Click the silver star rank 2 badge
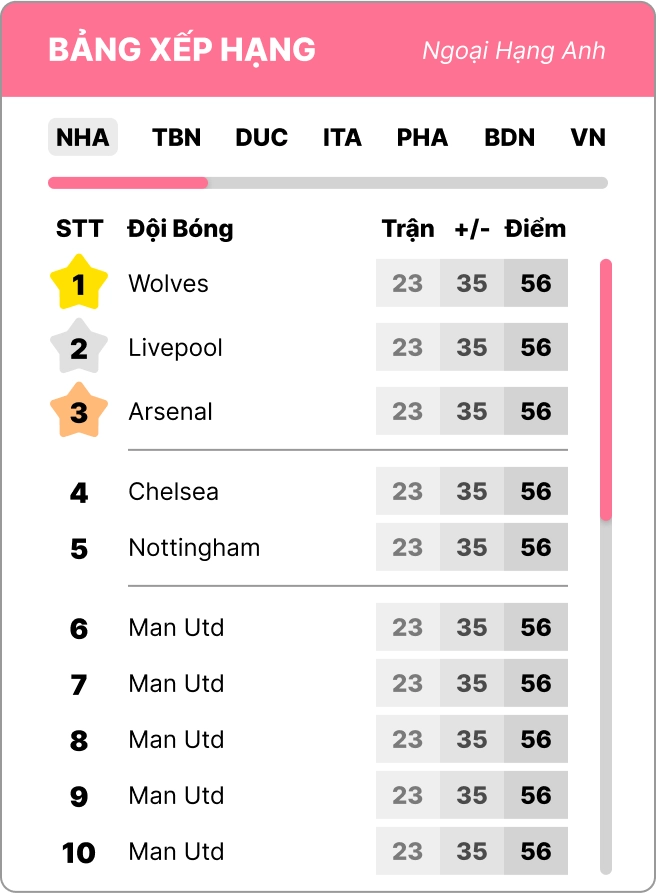Screen dimensions: 656x893 click(79, 348)
